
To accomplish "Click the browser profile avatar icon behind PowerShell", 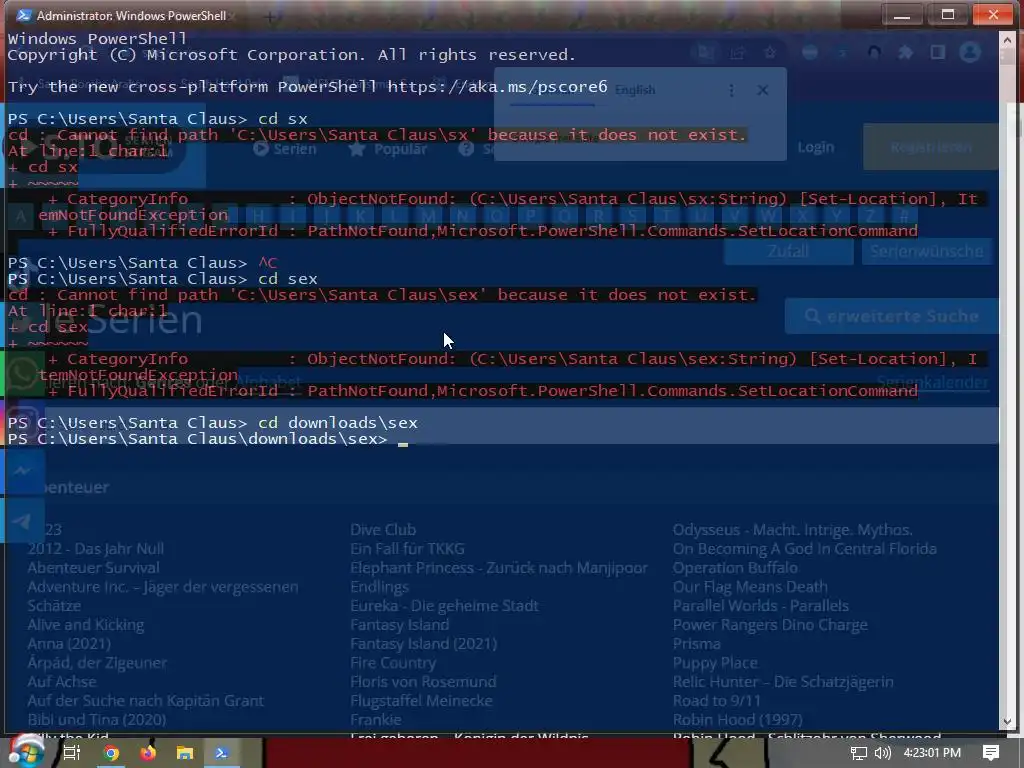I will (970, 52).
